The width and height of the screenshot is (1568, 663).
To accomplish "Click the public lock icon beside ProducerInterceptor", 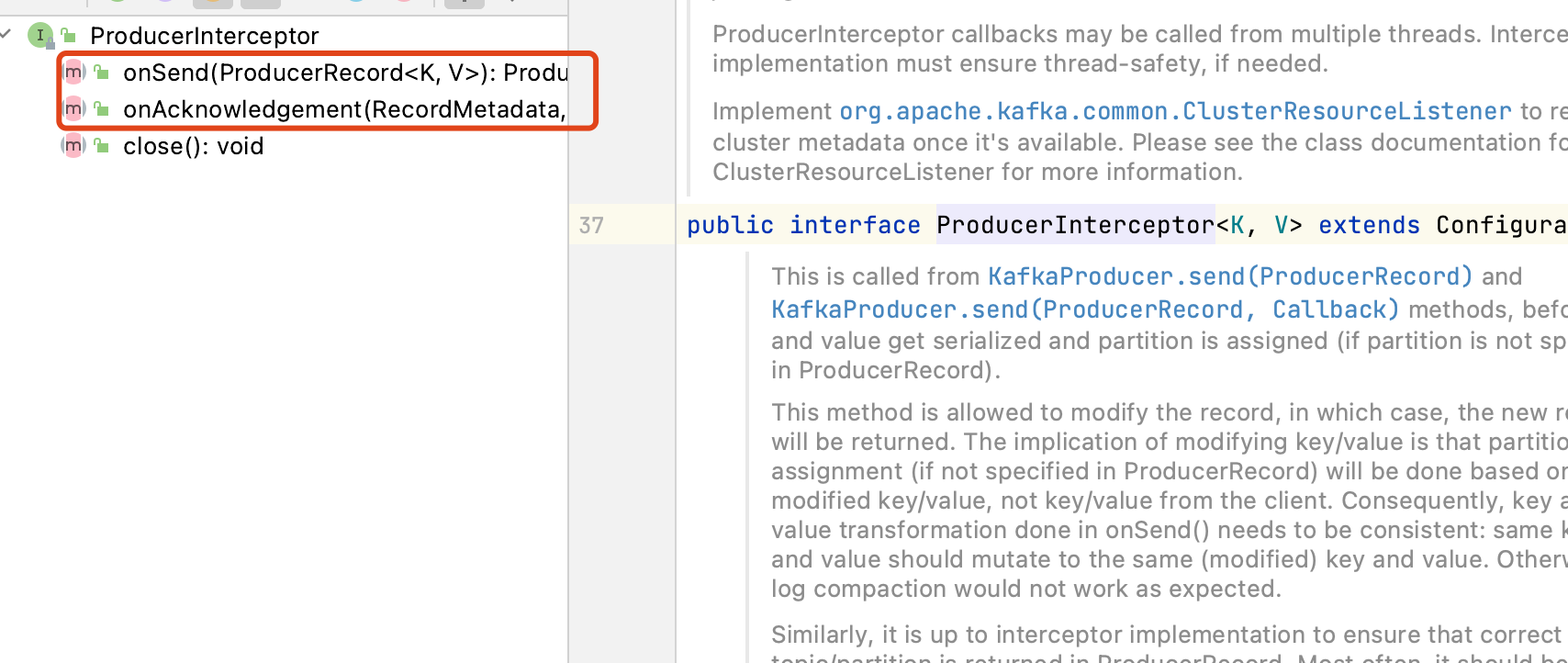I will click(69, 36).
